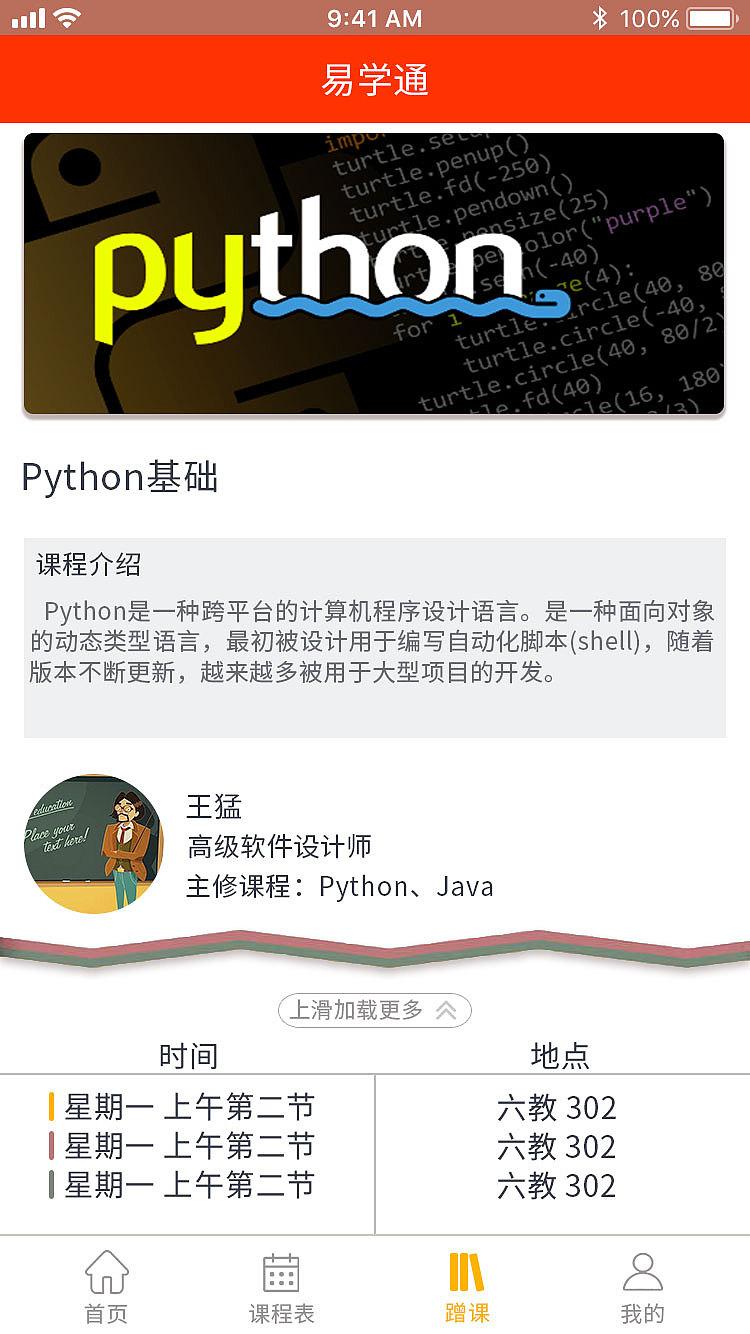Screen dimensions: 750x1334
Task: Tap the red marker on second schedule row
Action: [51, 1146]
